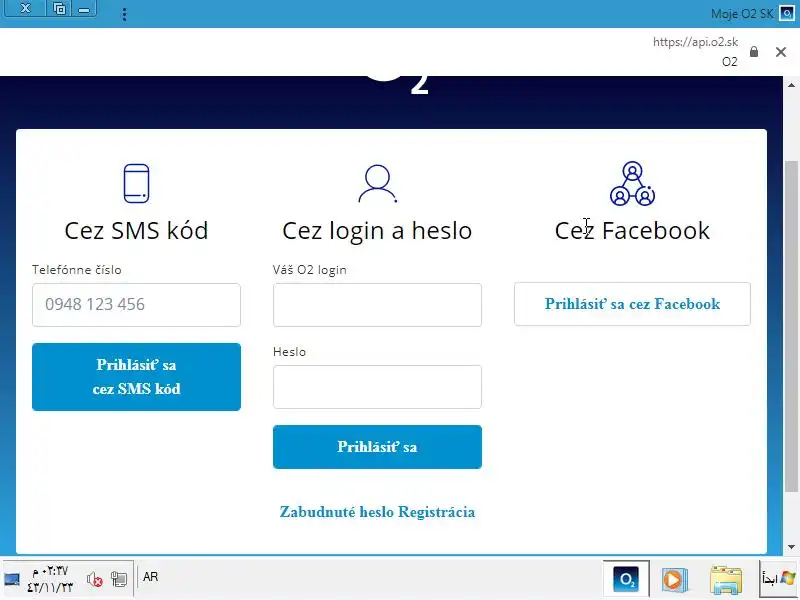Click the social network icon above Cez Facebook

pyautogui.click(x=632, y=184)
